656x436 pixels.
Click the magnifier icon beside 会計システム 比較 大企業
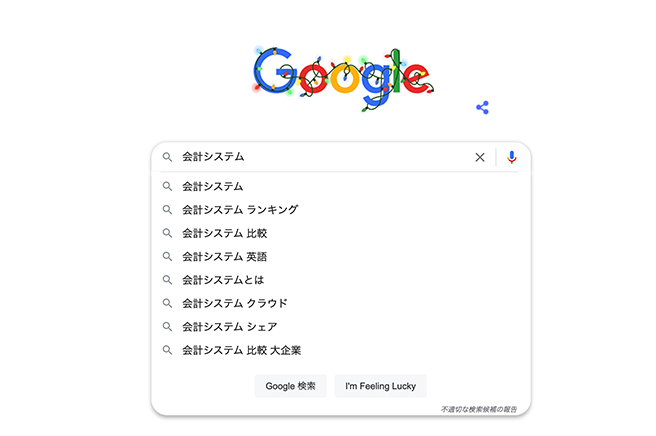pos(168,350)
